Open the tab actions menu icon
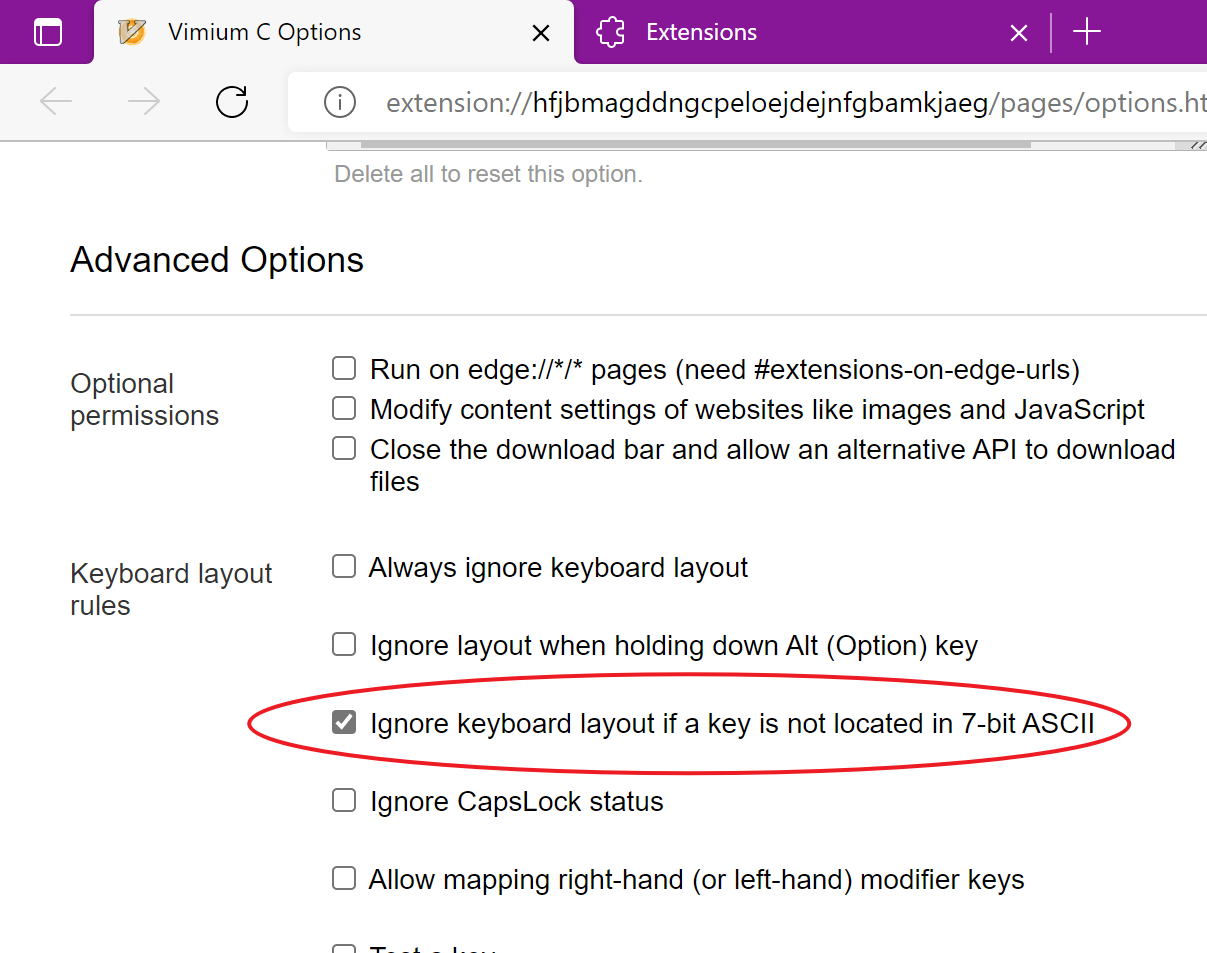Viewport: 1207px width, 953px height. click(x=47, y=32)
